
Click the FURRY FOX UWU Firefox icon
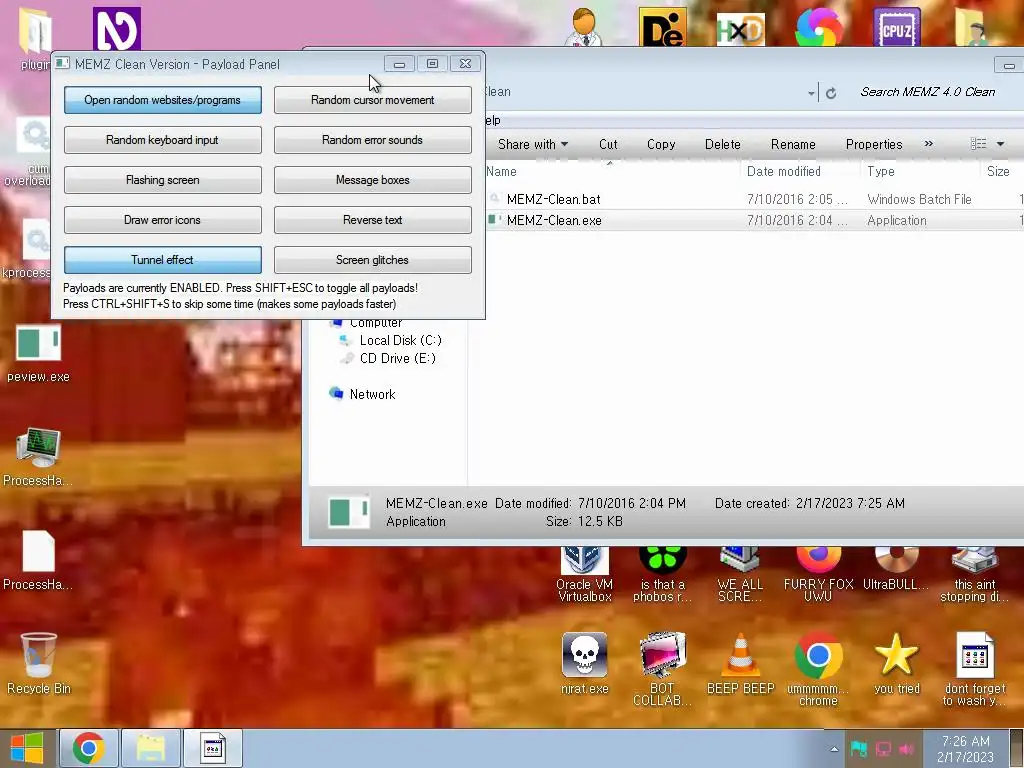818,575
